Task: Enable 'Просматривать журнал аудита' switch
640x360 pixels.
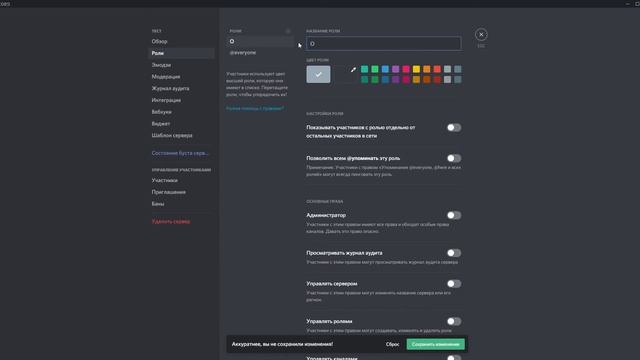Action: coord(454,253)
